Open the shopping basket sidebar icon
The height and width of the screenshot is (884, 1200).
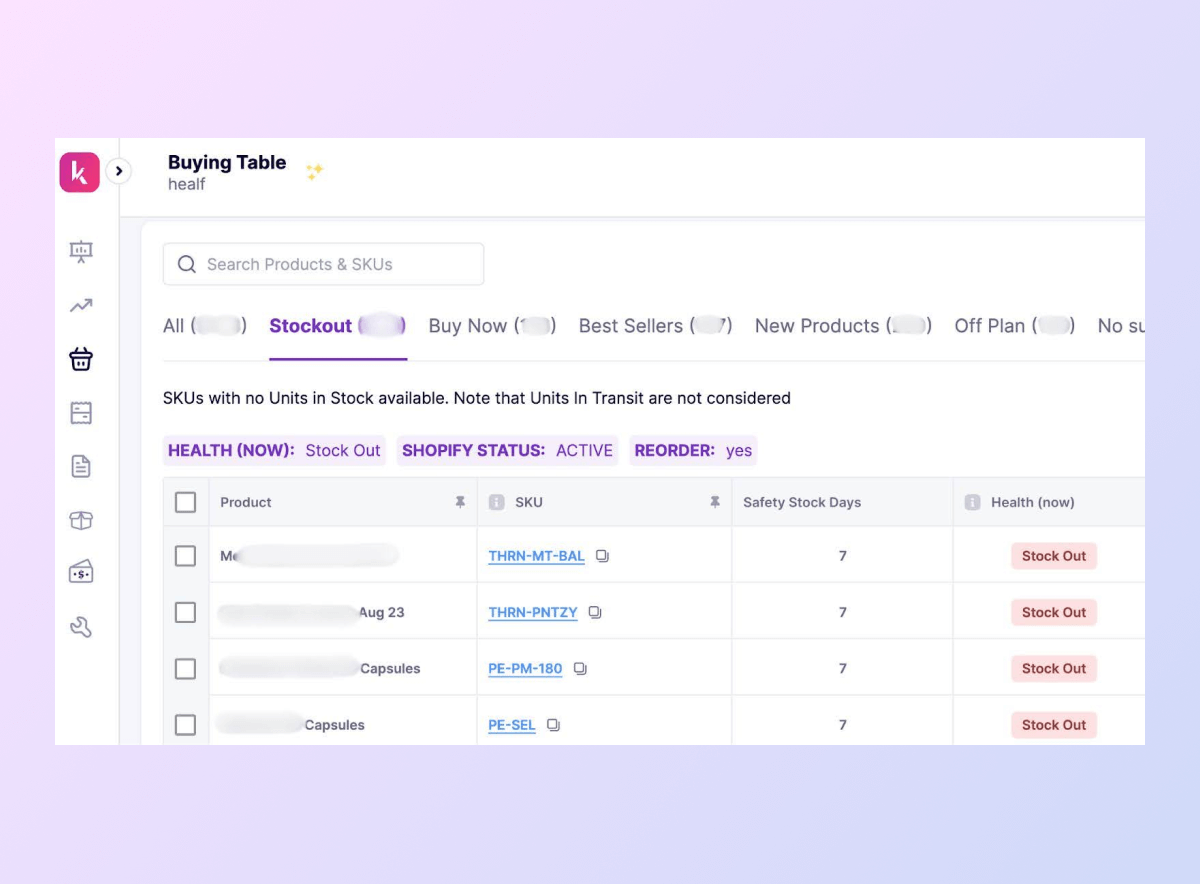[x=81, y=359]
